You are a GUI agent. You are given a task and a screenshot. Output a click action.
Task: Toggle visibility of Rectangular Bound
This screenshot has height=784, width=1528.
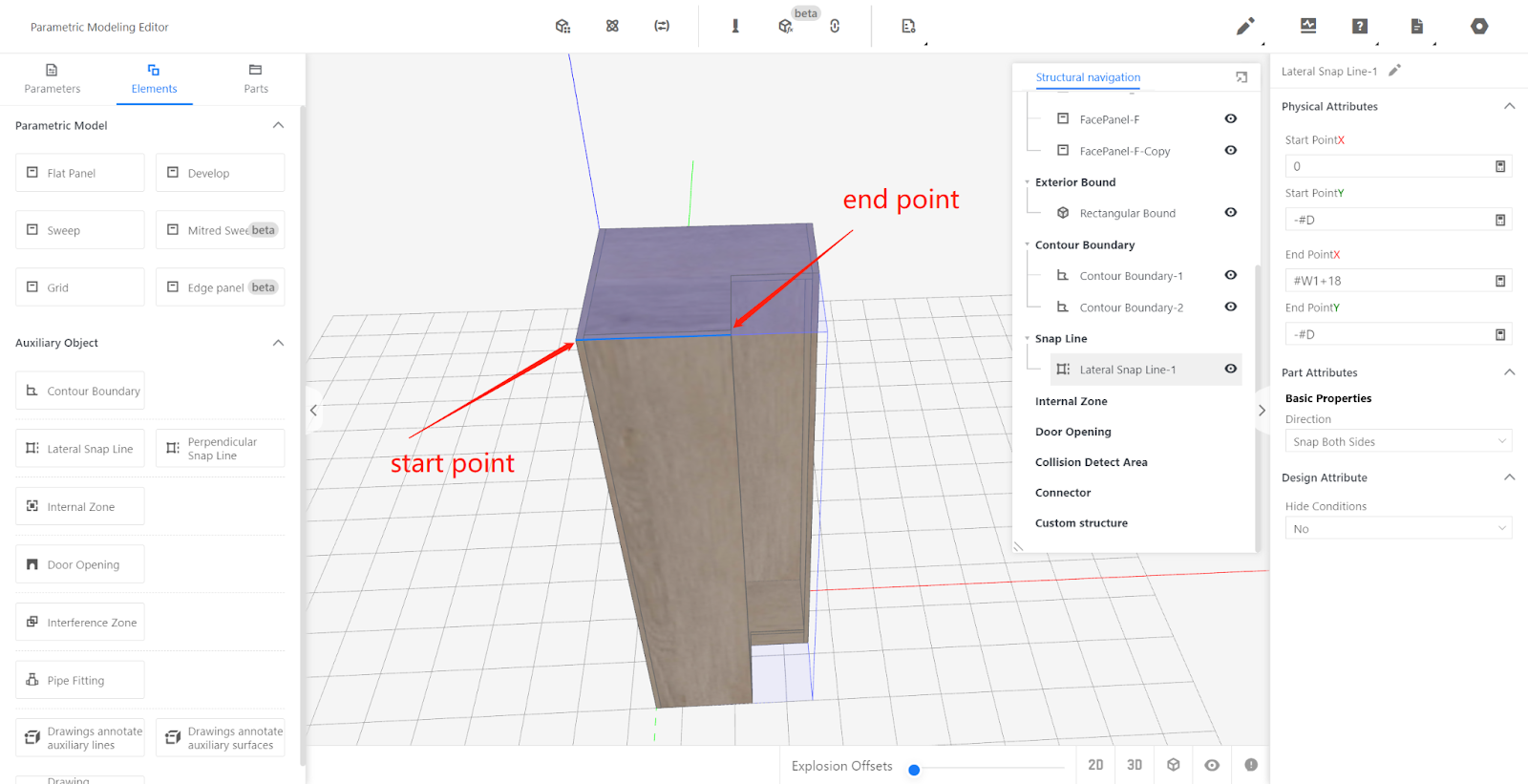tap(1231, 213)
